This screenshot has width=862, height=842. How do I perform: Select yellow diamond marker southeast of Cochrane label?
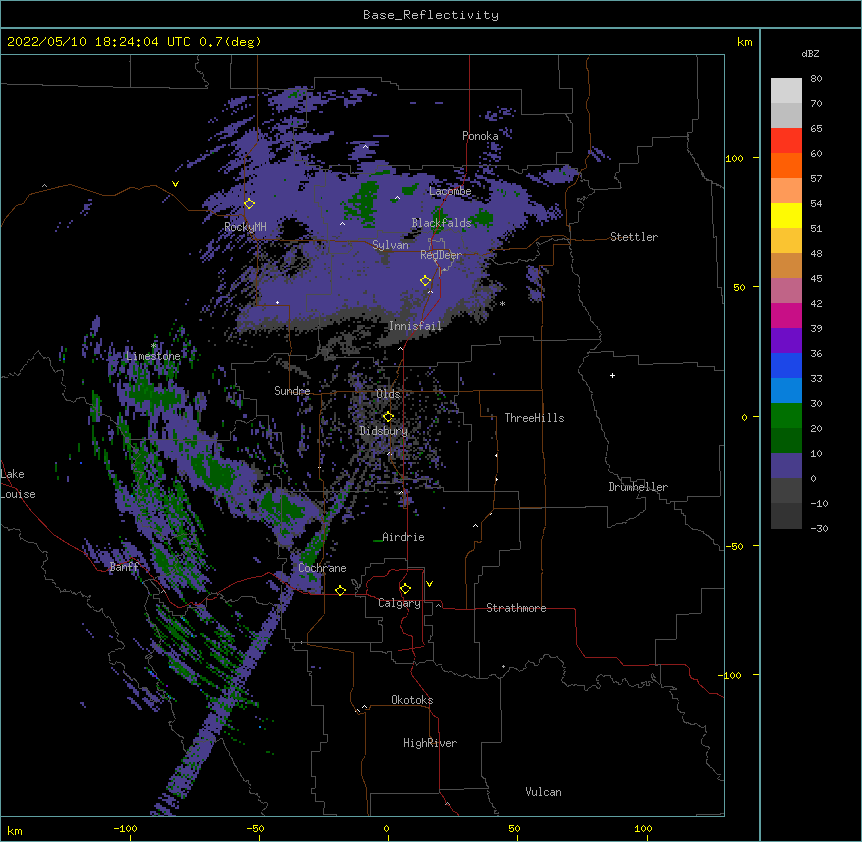(x=340, y=590)
